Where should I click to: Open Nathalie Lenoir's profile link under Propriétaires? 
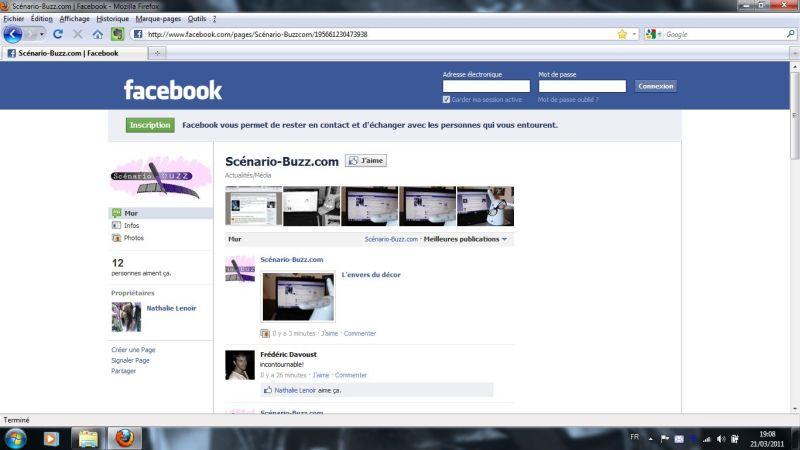coord(171,308)
